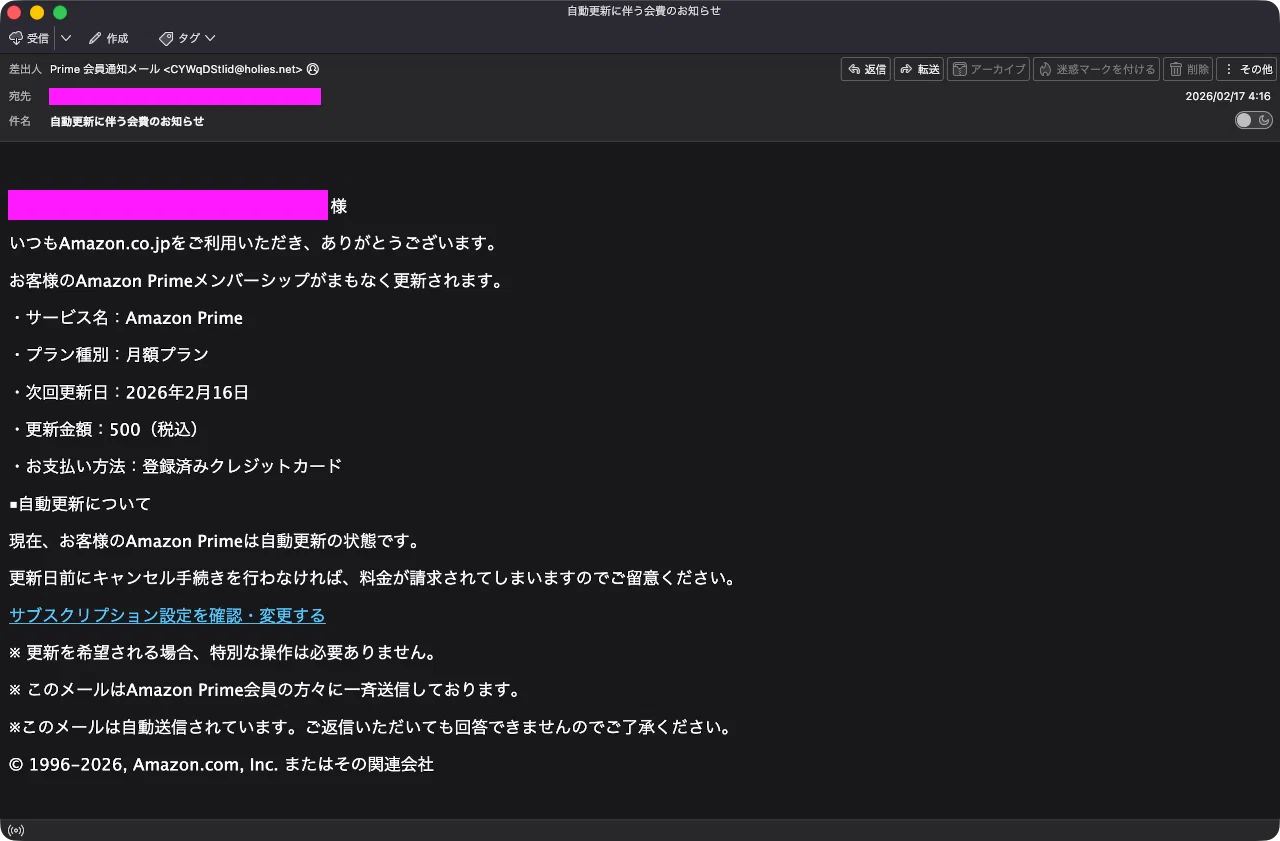Click the line 次回更新日：2026年2月16日
The height and width of the screenshot is (841, 1280).
[x=129, y=392]
